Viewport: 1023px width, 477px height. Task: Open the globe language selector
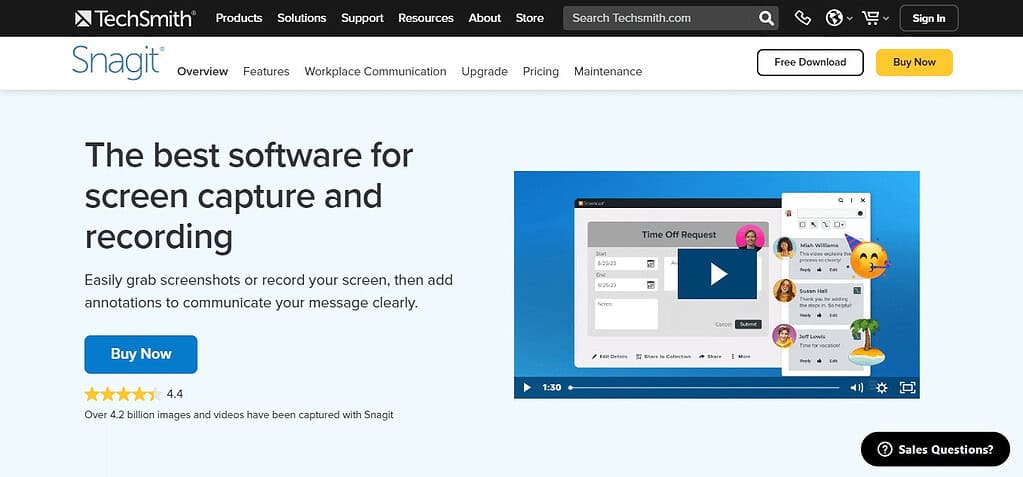point(834,18)
